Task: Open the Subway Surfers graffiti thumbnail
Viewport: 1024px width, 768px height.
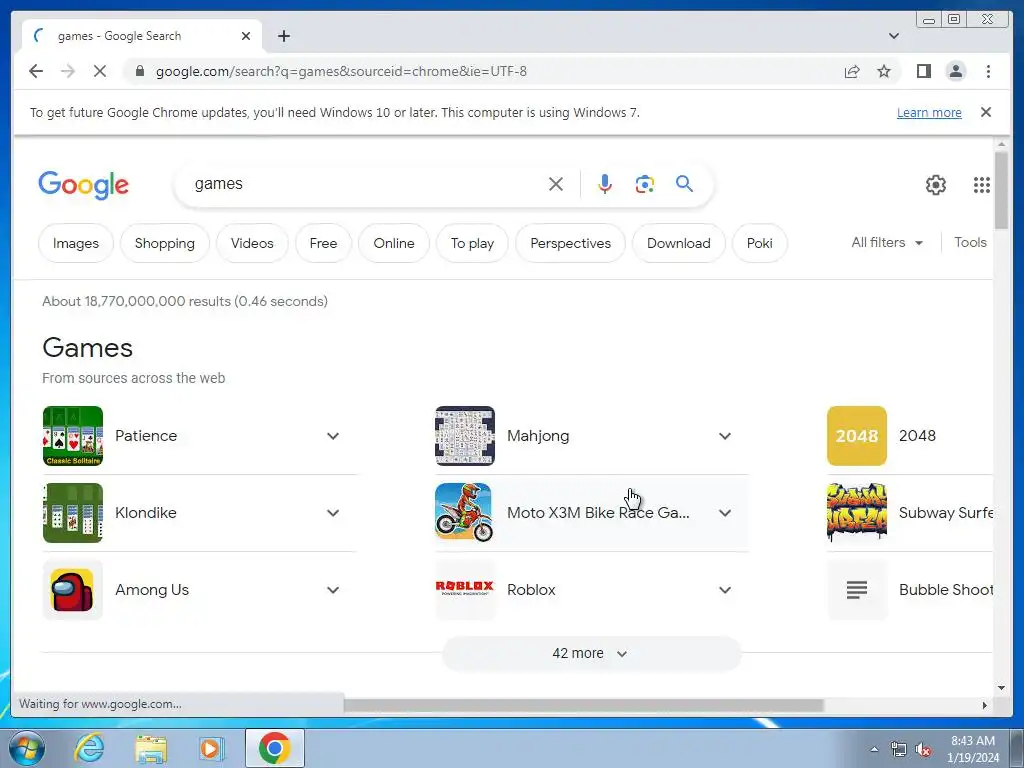Action: click(857, 513)
